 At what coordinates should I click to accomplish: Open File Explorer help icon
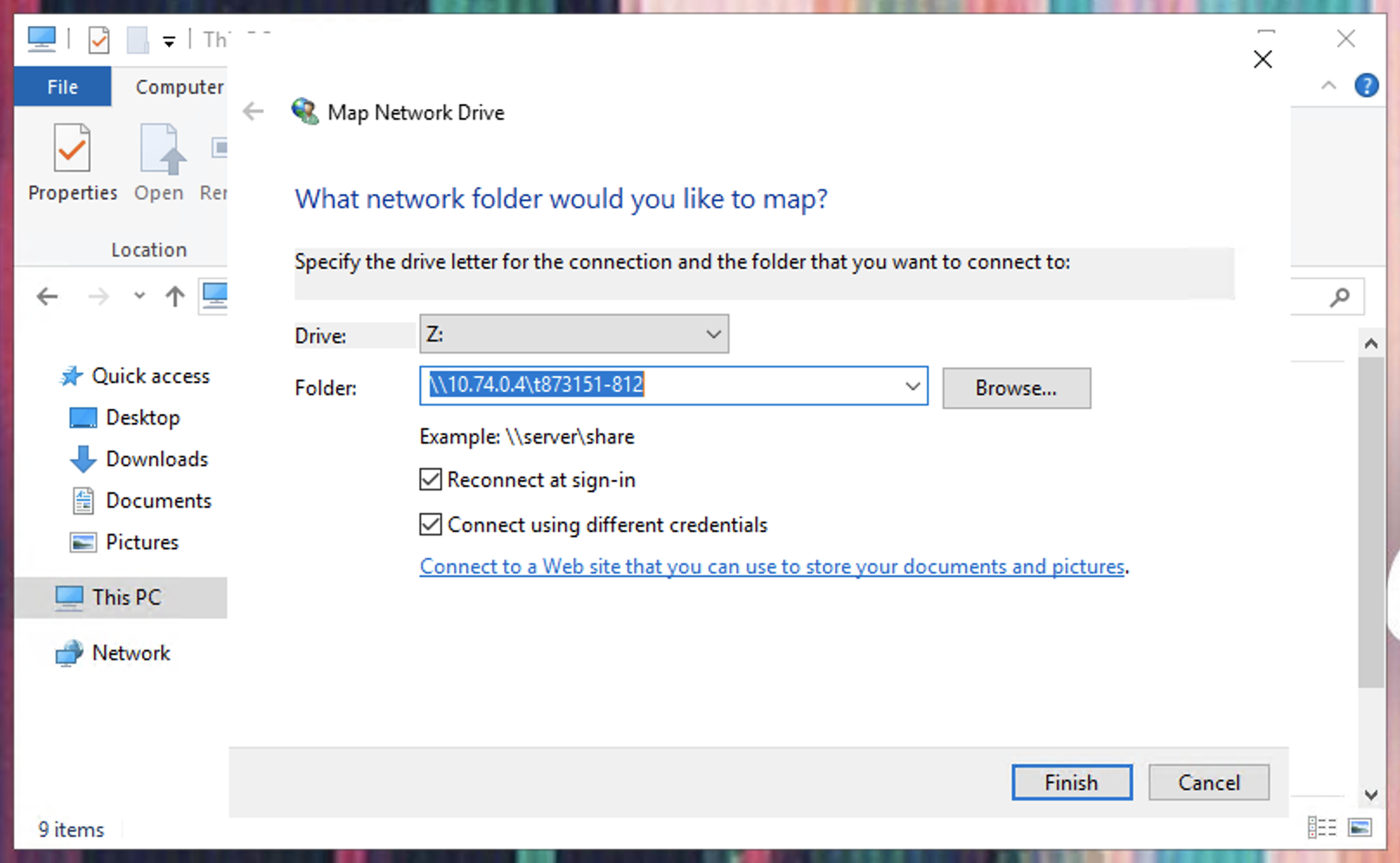(1366, 85)
